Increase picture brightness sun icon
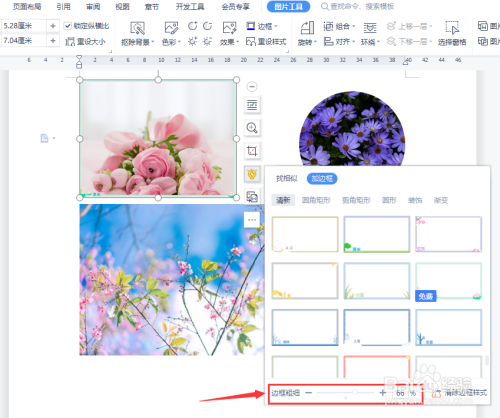 pos(192,42)
